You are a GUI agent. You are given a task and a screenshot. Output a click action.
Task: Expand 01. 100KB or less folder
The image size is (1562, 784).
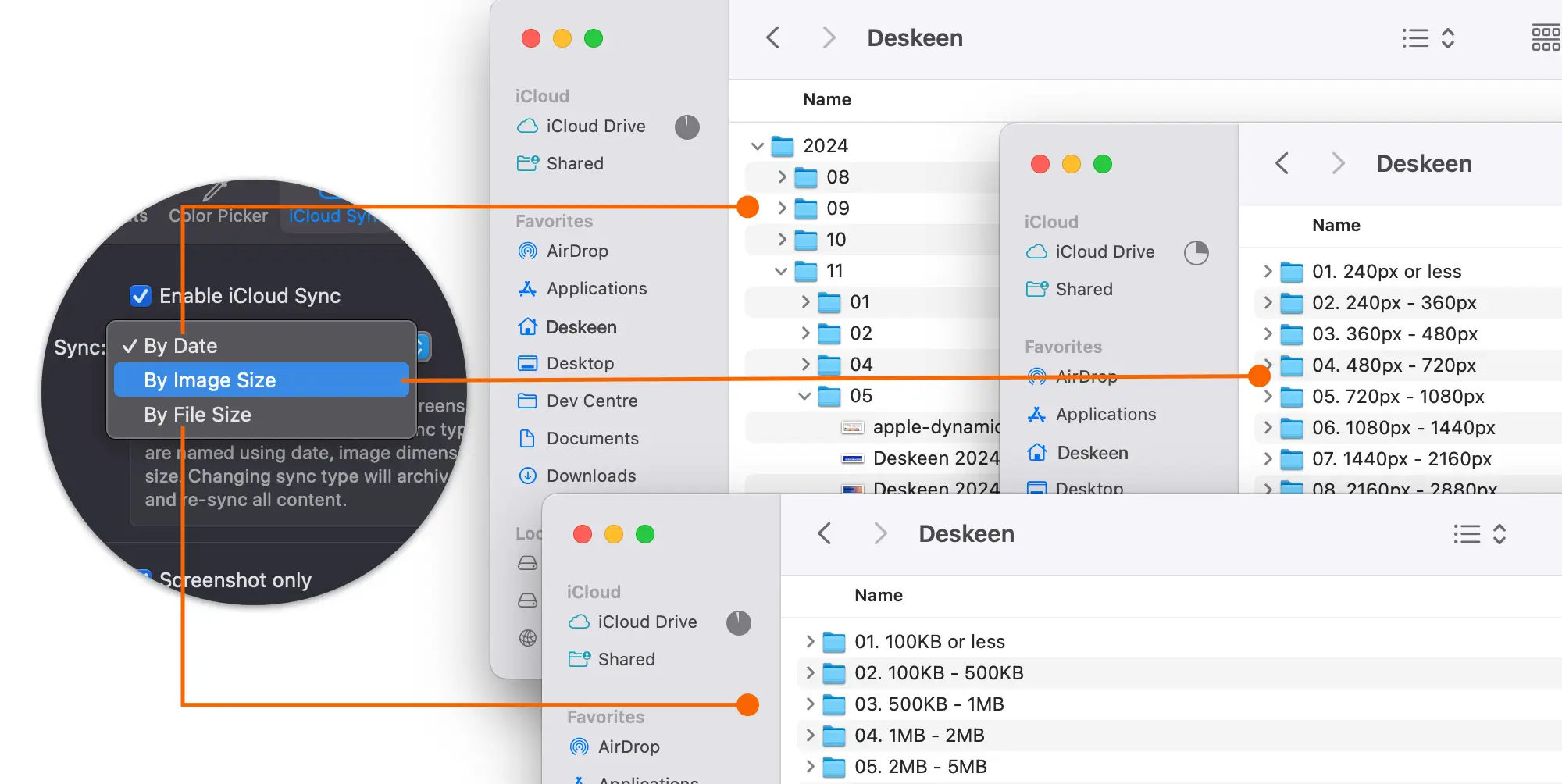pyautogui.click(x=810, y=642)
